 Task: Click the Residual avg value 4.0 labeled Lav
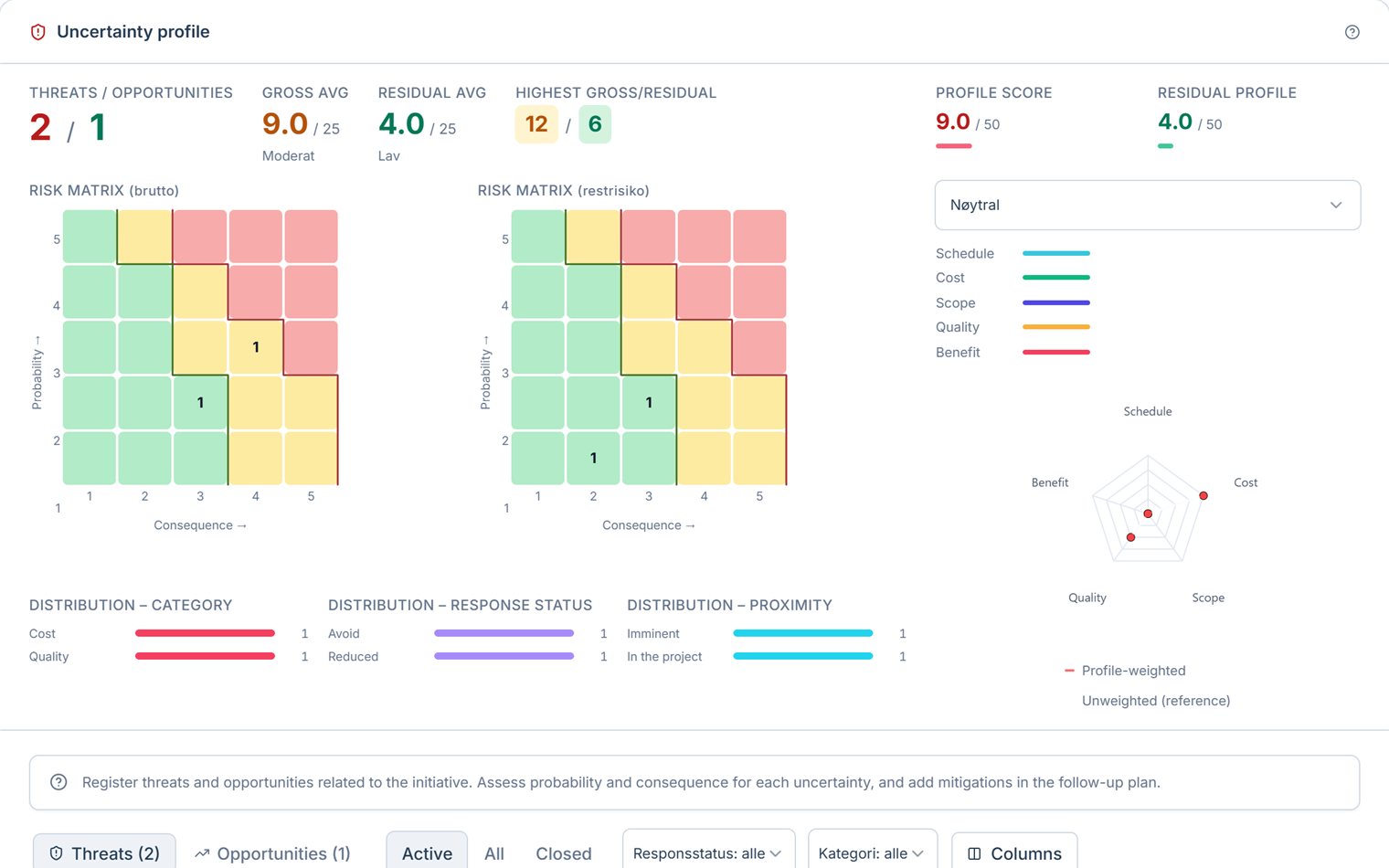pyautogui.click(x=401, y=124)
